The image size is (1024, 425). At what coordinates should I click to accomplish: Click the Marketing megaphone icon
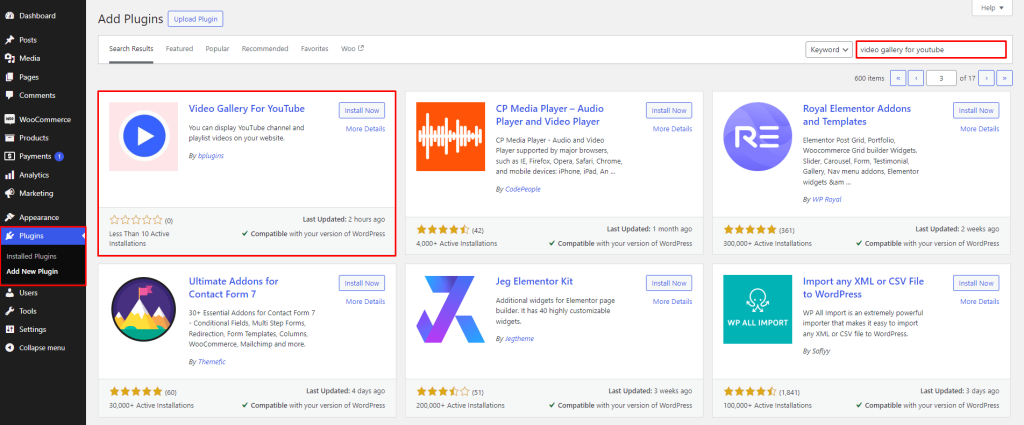pyautogui.click(x=10, y=193)
